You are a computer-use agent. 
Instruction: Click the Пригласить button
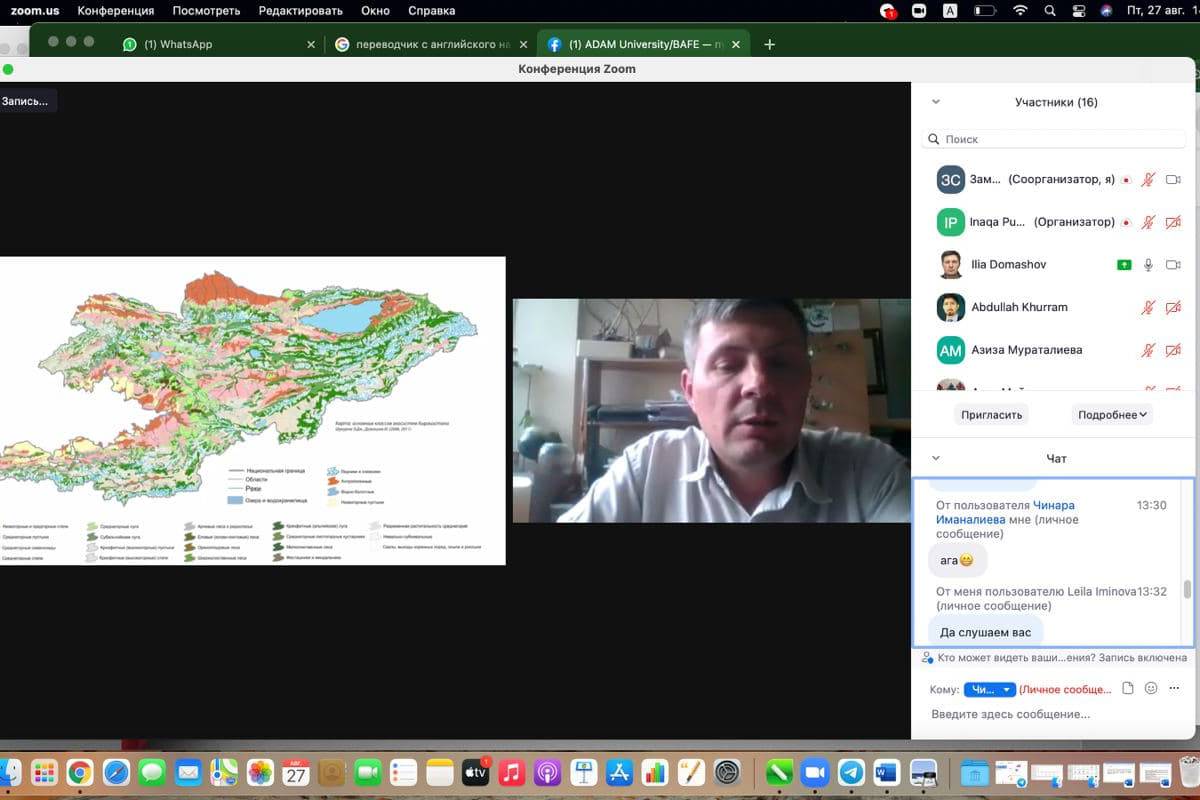click(x=991, y=414)
